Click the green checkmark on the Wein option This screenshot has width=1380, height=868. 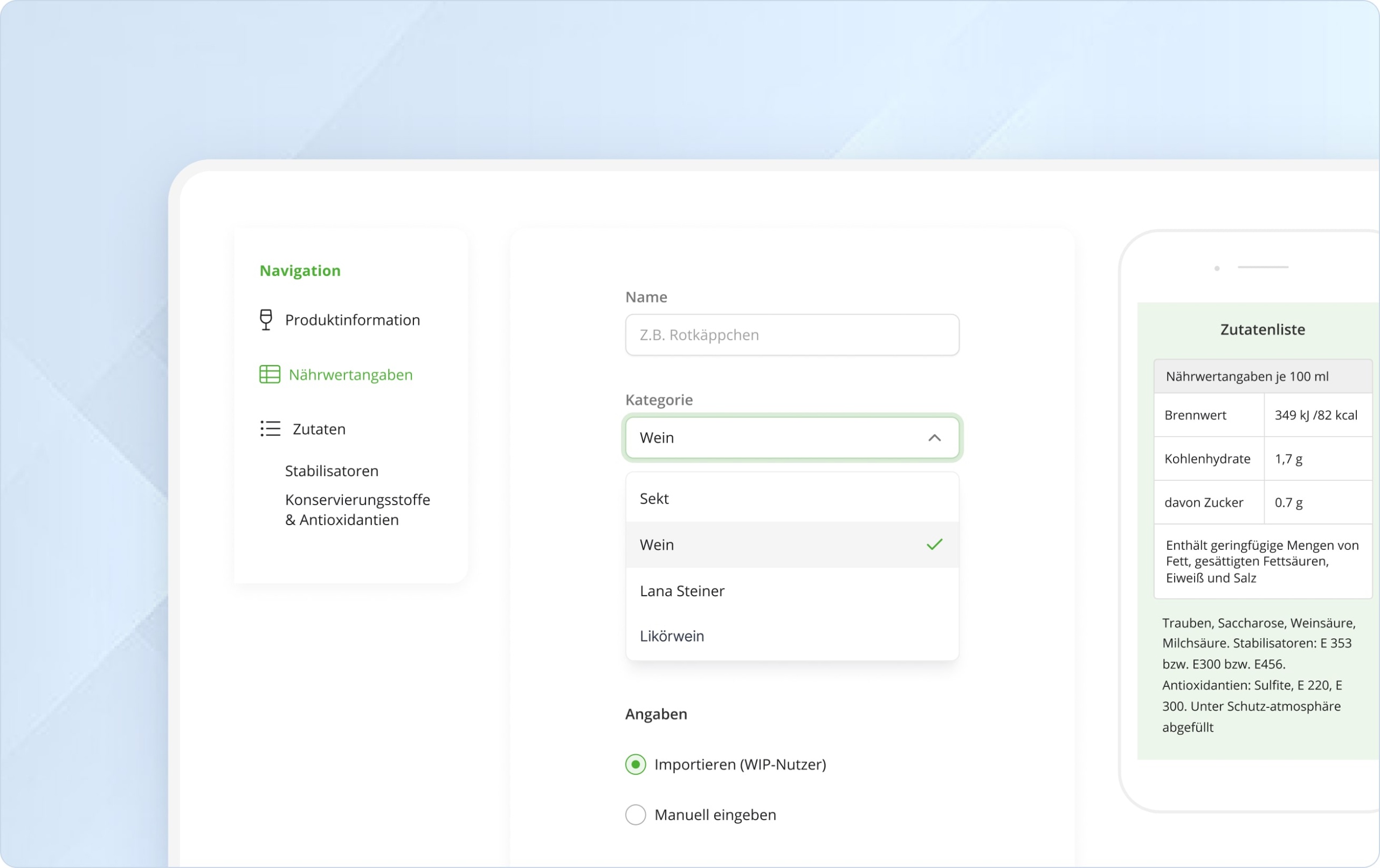[x=934, y=545]
